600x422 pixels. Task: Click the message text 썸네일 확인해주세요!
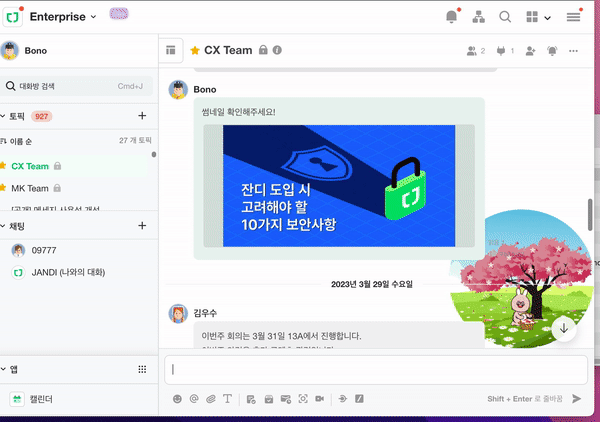point(238,112)
